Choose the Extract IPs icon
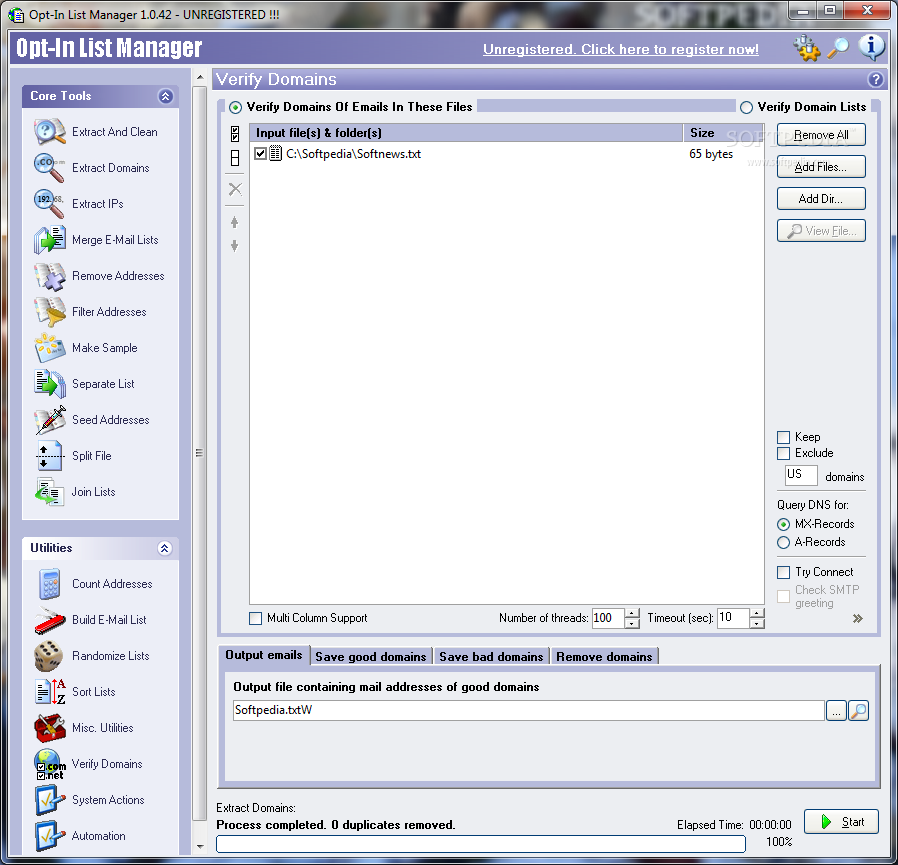The width and height of the screenshot is (898, 865). pyautogui.click(x=49, y=204)
